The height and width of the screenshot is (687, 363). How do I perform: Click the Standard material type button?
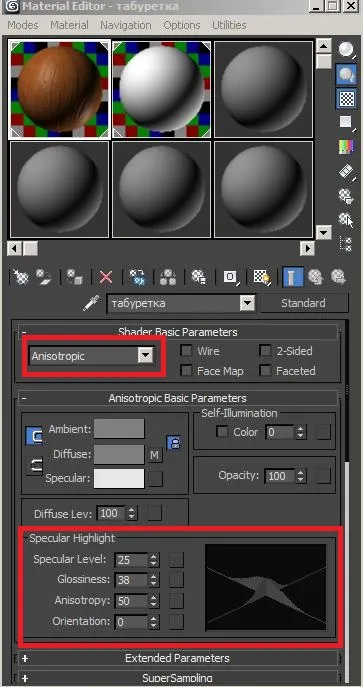(303, 303)
